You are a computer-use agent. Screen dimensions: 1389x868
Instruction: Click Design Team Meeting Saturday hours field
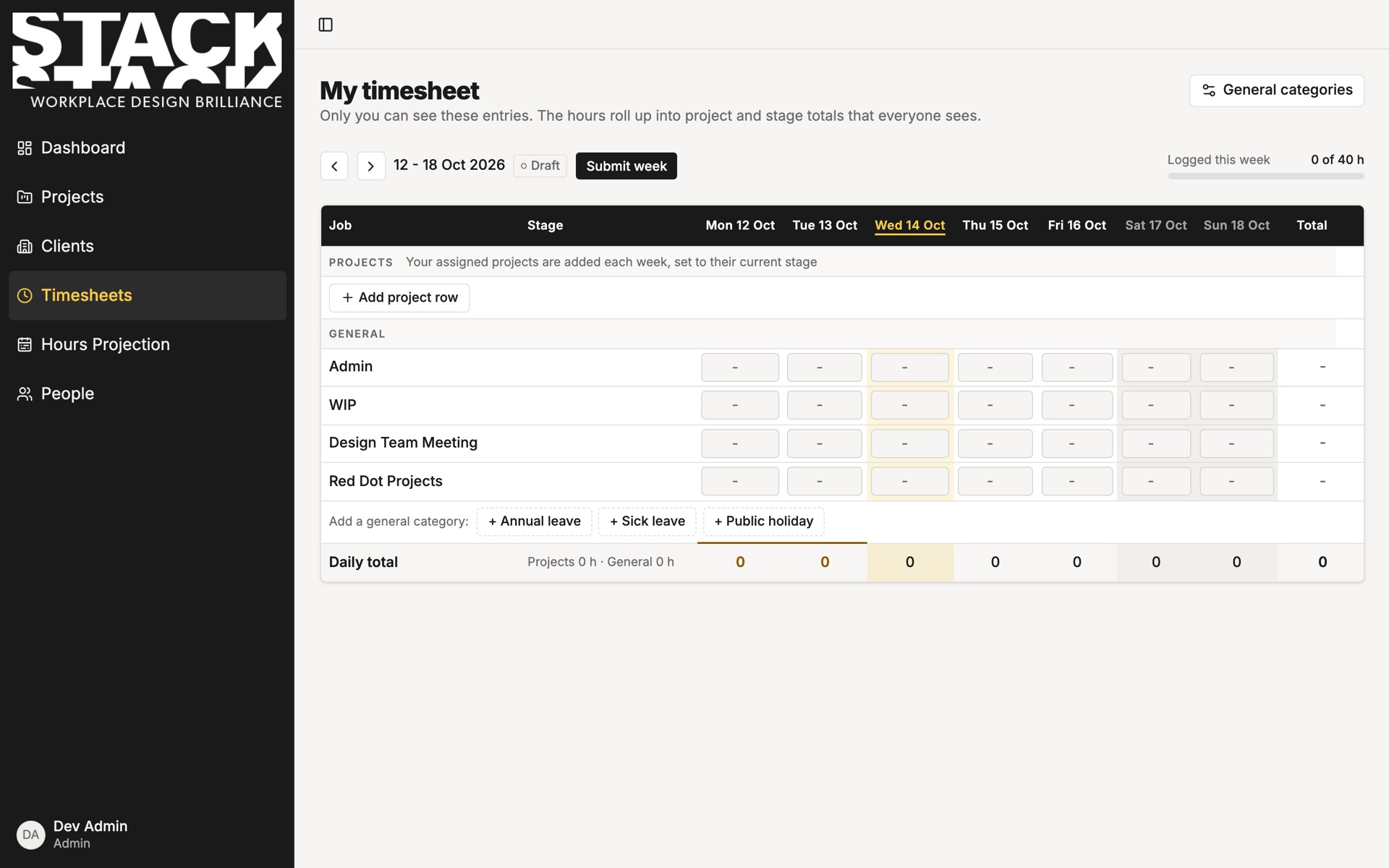pos(1156,443)
